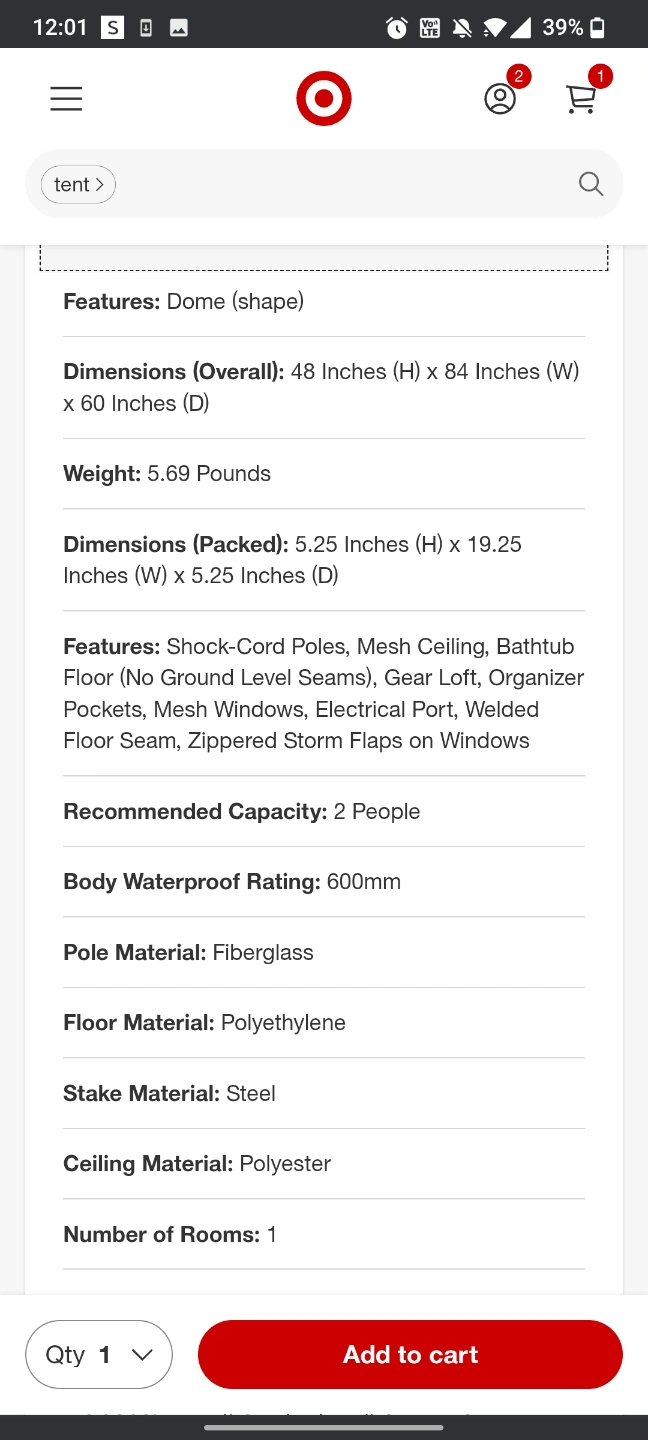This screenshot has width=648, height=1440.
Task: Expand the Qty dropdown chevron arrow
Action: [142, 1355]
